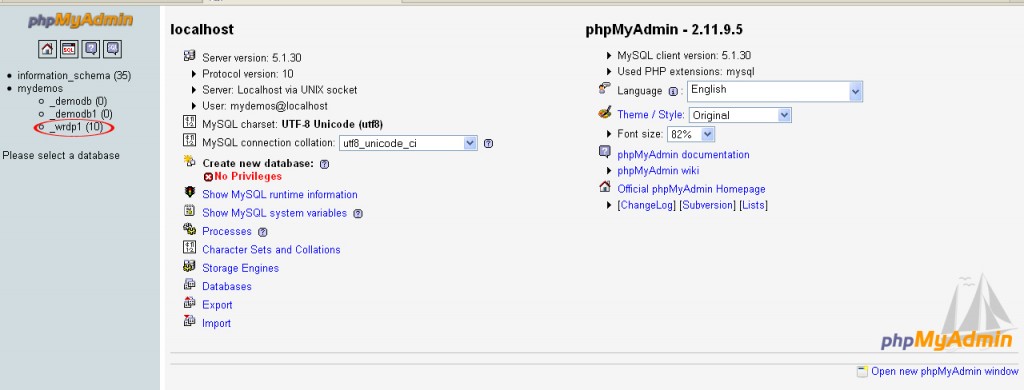Click the Databases icon

point(189,284)
